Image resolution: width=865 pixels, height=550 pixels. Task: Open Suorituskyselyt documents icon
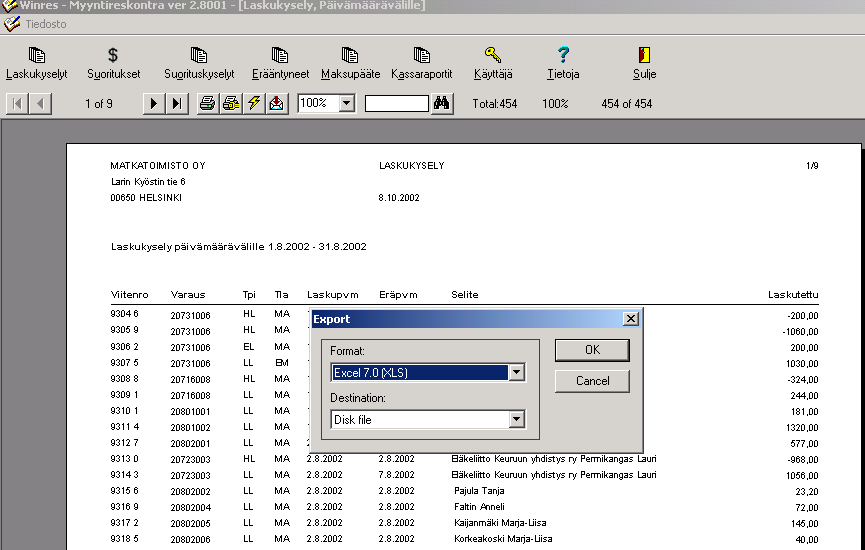click(199, 63)
